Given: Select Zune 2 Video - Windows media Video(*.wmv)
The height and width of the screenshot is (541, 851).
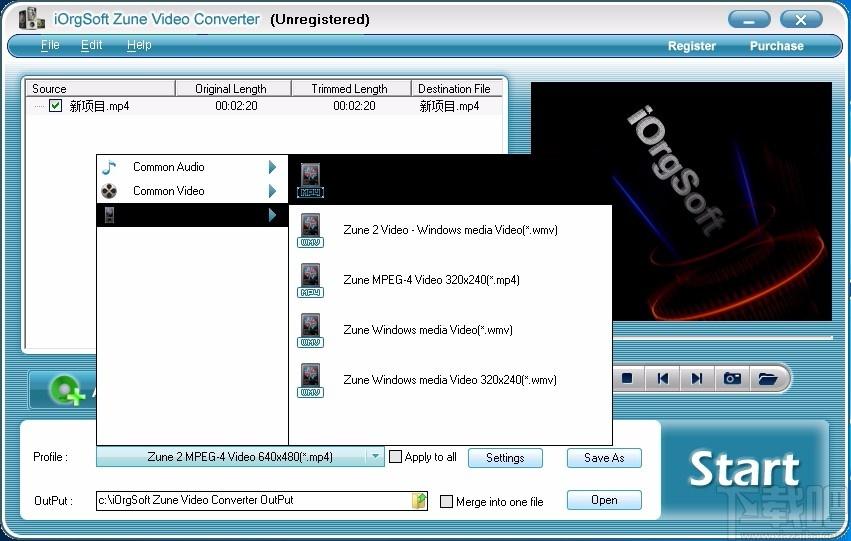Looking at the screenshot, I should coord(450,230).
